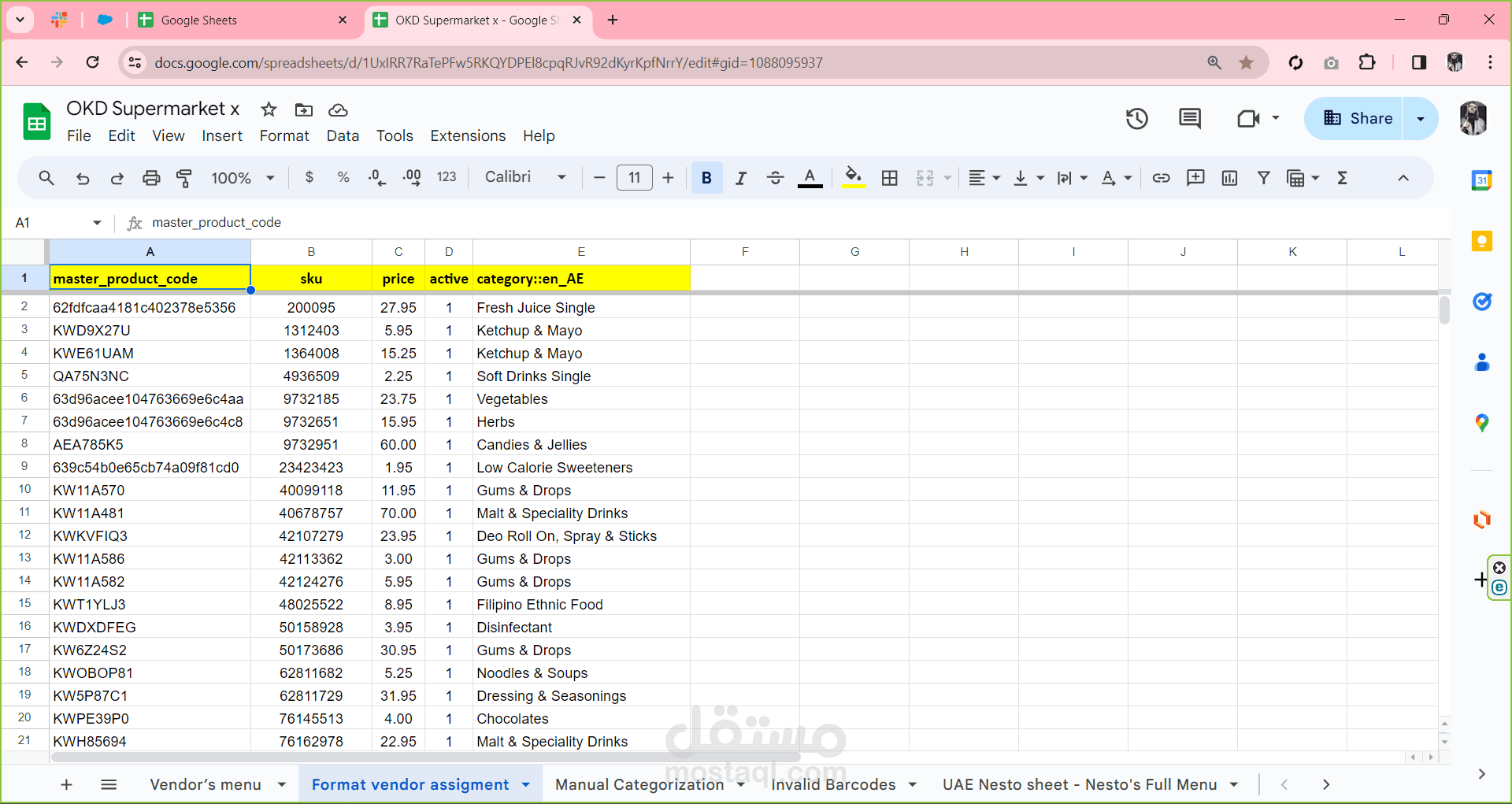
Task: Open Google Calendar side panel icon
Action: (1482, 180)
